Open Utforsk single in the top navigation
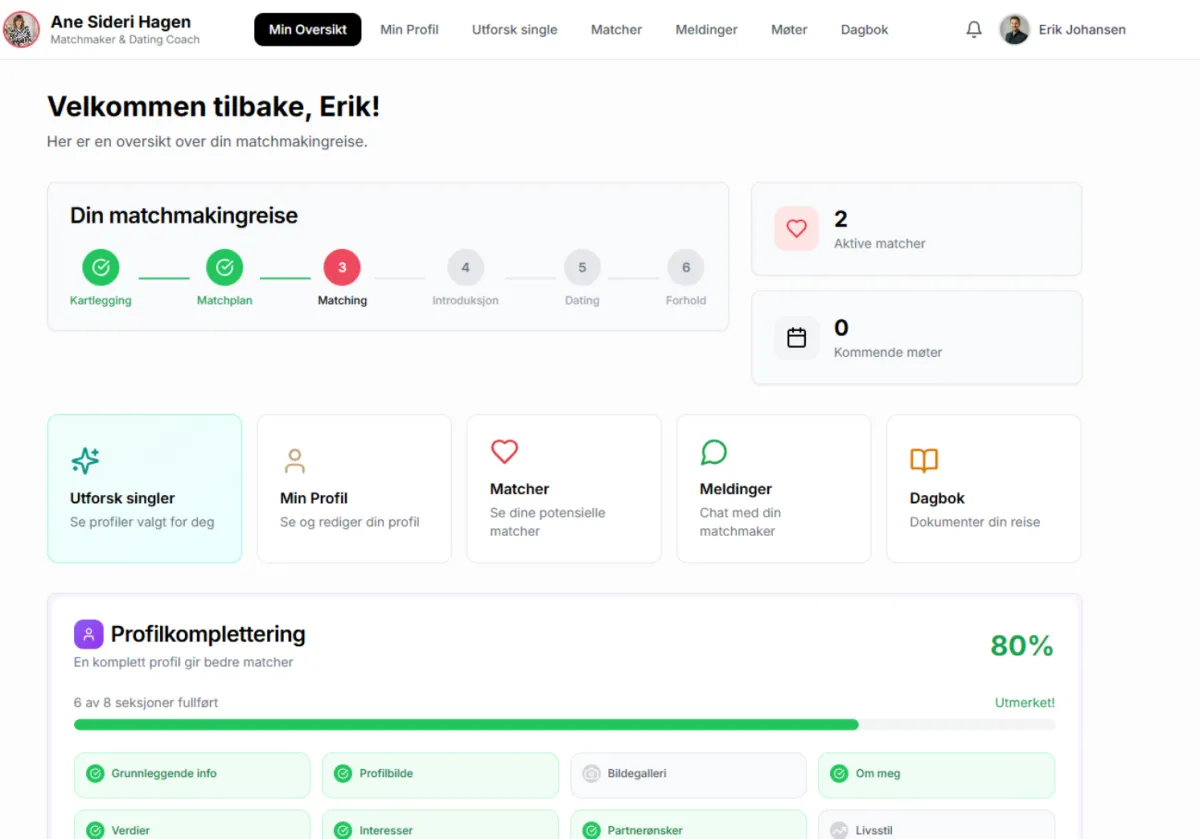 click(515, 30)
